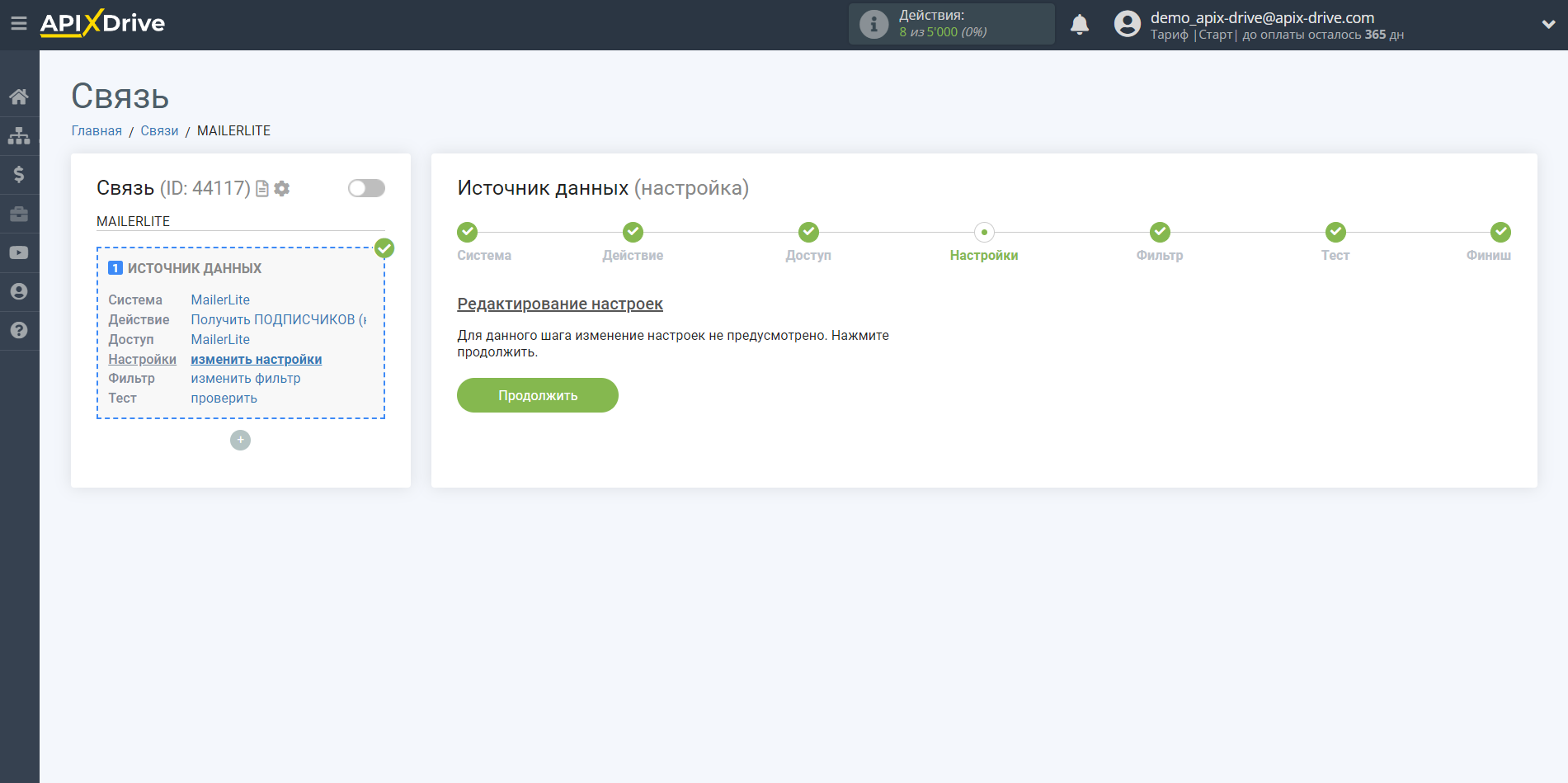Open the briefcase sidebar icon
Viewport: 1568px width, 783px height.
(x=19, y=214)
